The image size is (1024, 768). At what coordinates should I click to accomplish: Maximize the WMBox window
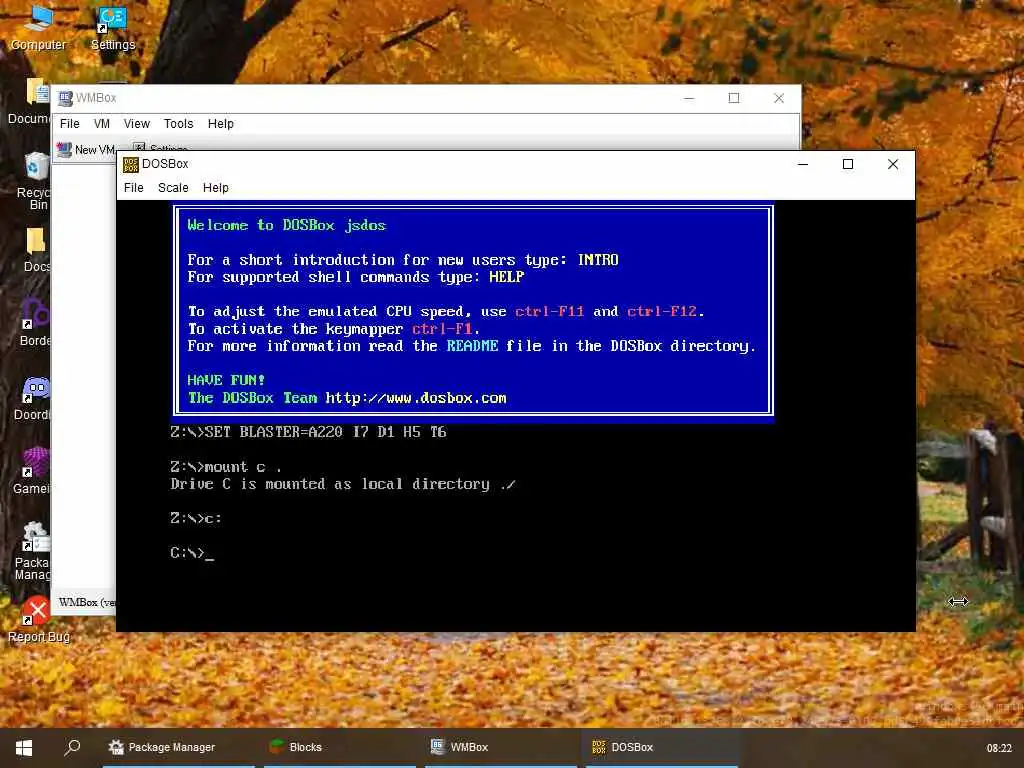click(734, 98)
